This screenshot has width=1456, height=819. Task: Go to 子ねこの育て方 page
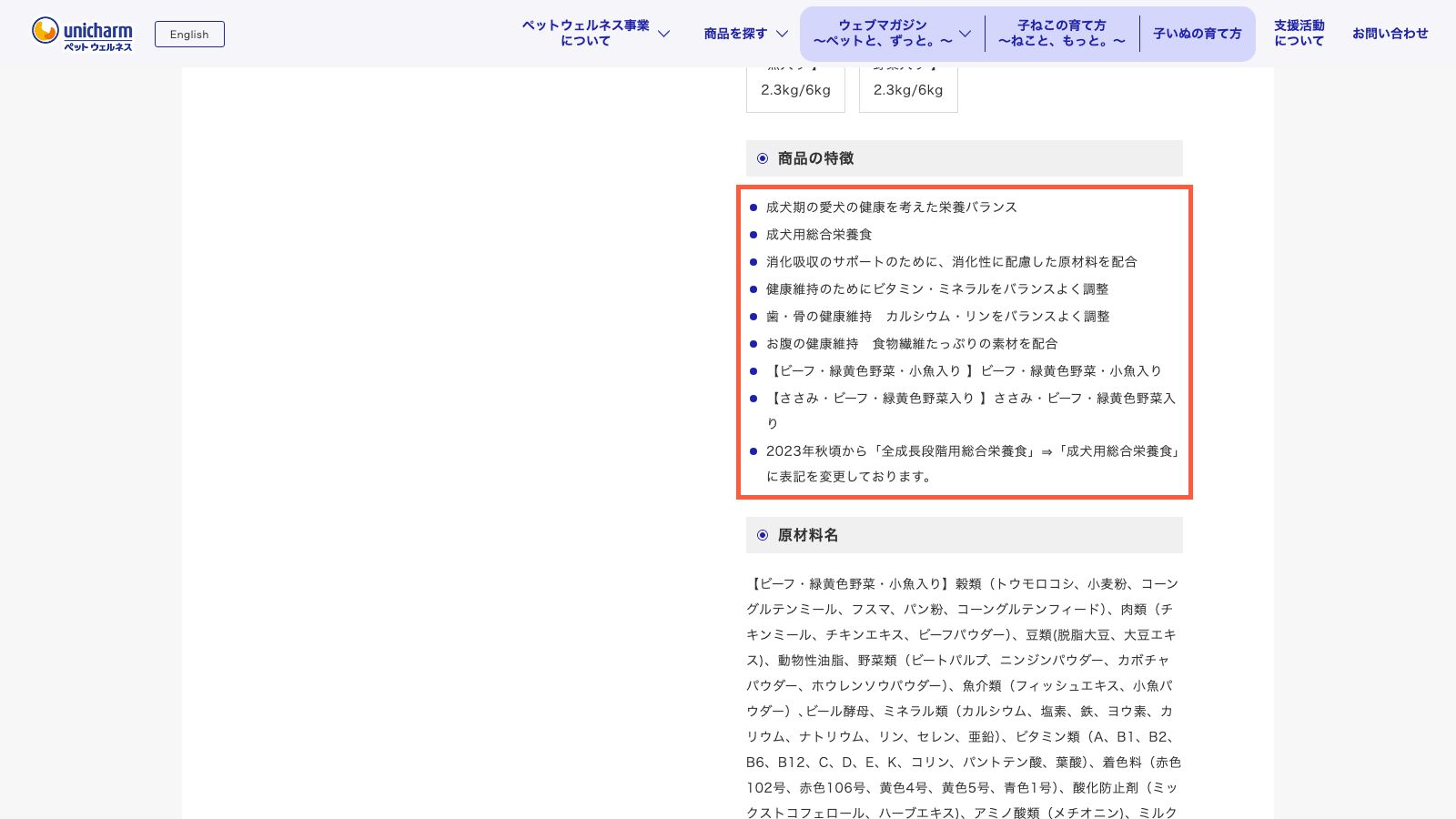coord(1062,34)
